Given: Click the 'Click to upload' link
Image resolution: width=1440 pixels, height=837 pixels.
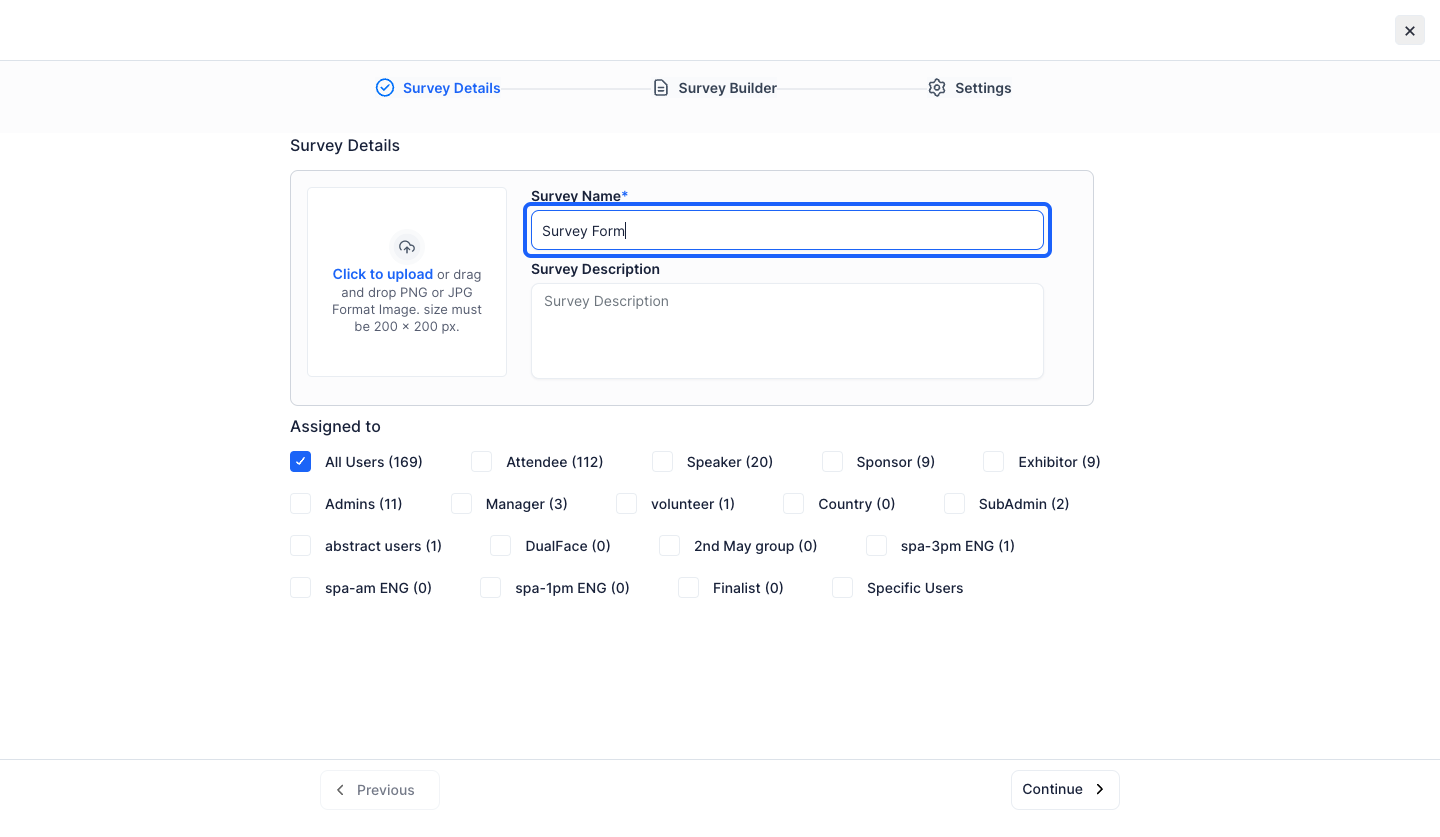Looking at the screenshot, I should tap(383, 274).
